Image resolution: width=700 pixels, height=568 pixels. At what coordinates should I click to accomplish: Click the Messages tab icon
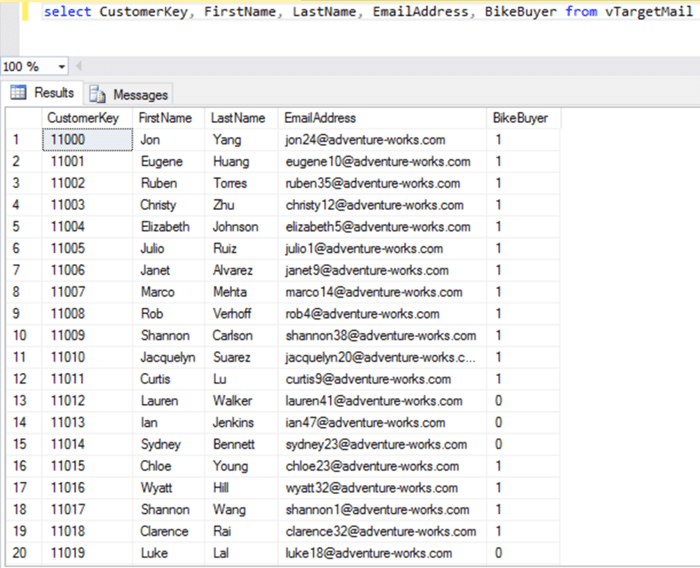(97, 95)
